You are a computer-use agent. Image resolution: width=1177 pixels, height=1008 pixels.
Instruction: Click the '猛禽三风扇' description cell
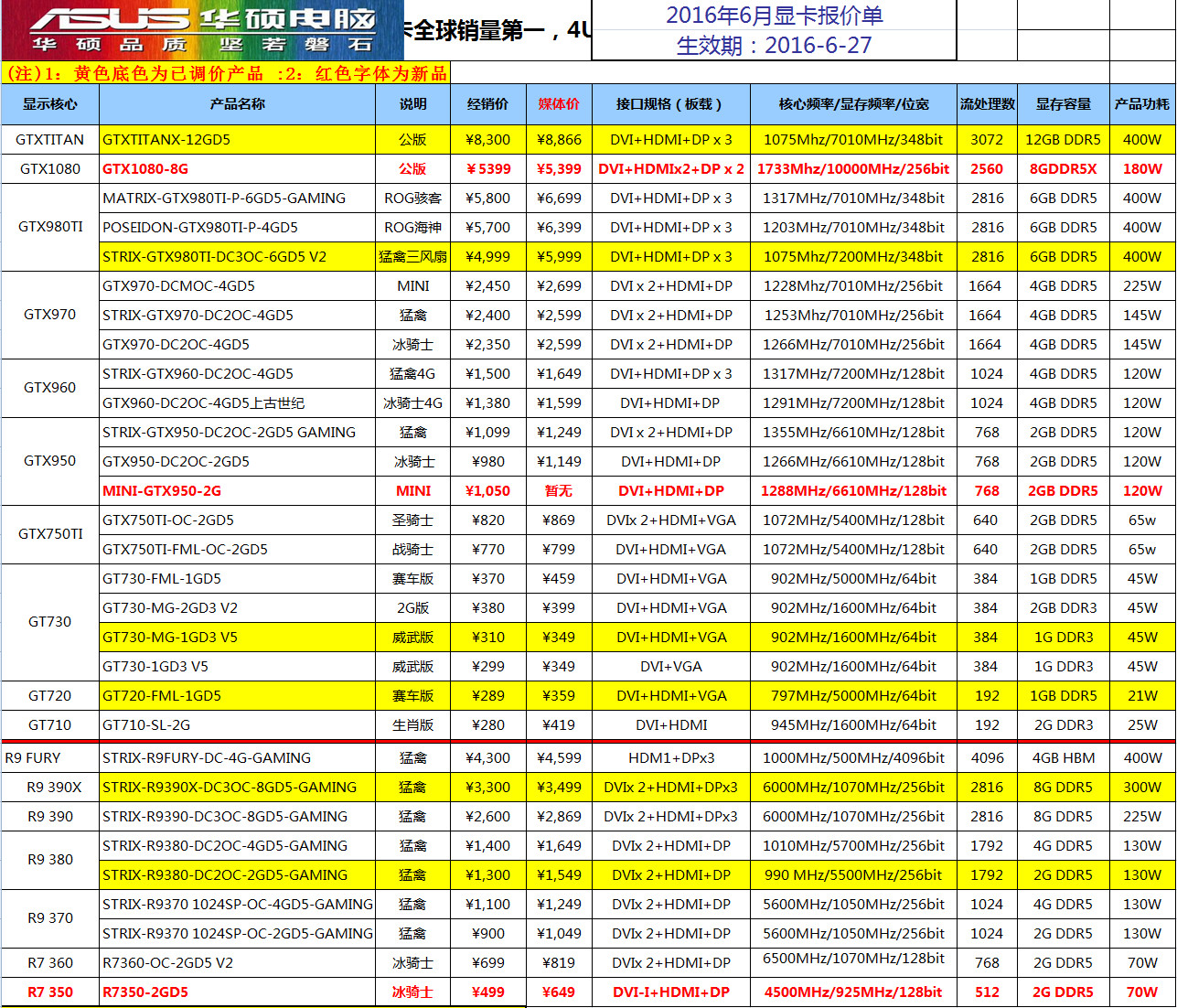point(413,257)
